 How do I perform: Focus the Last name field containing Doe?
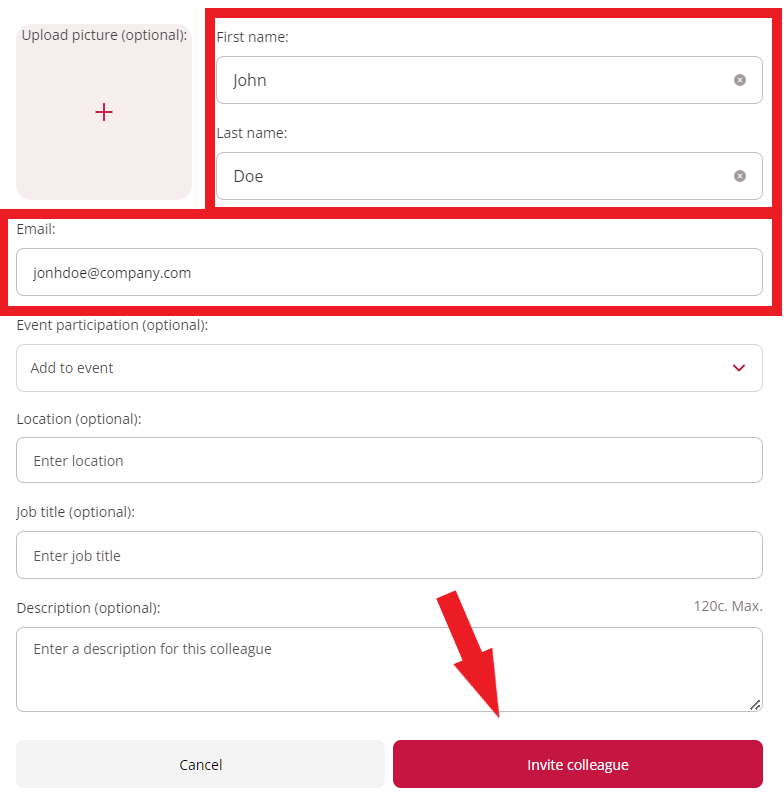coord(470,176)
